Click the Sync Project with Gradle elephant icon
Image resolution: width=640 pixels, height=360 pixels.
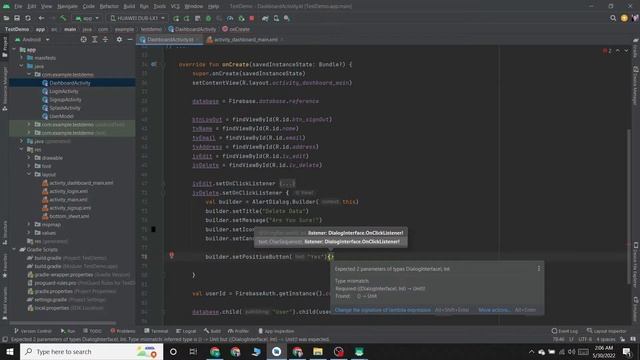(265, 18)
